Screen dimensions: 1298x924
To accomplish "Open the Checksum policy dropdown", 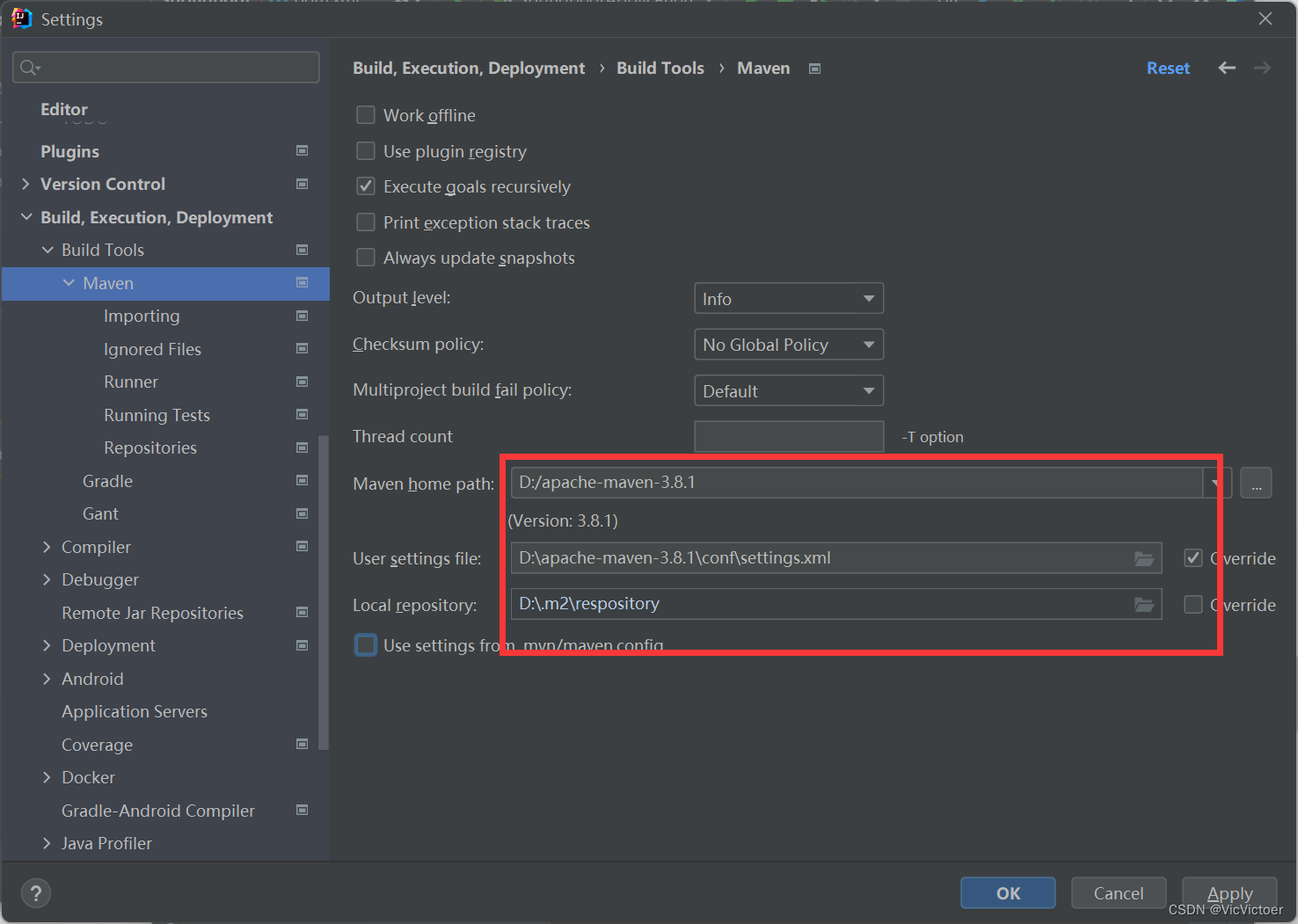I will pyautogui.click(x=789, y=345).
